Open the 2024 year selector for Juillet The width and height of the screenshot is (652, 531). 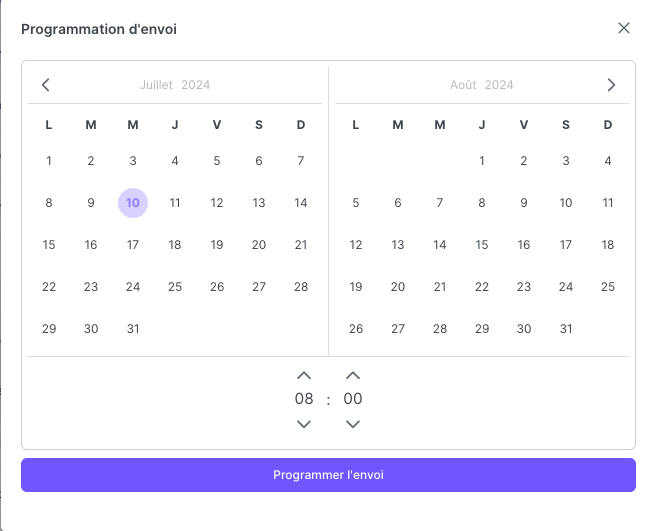pos(195,85)
